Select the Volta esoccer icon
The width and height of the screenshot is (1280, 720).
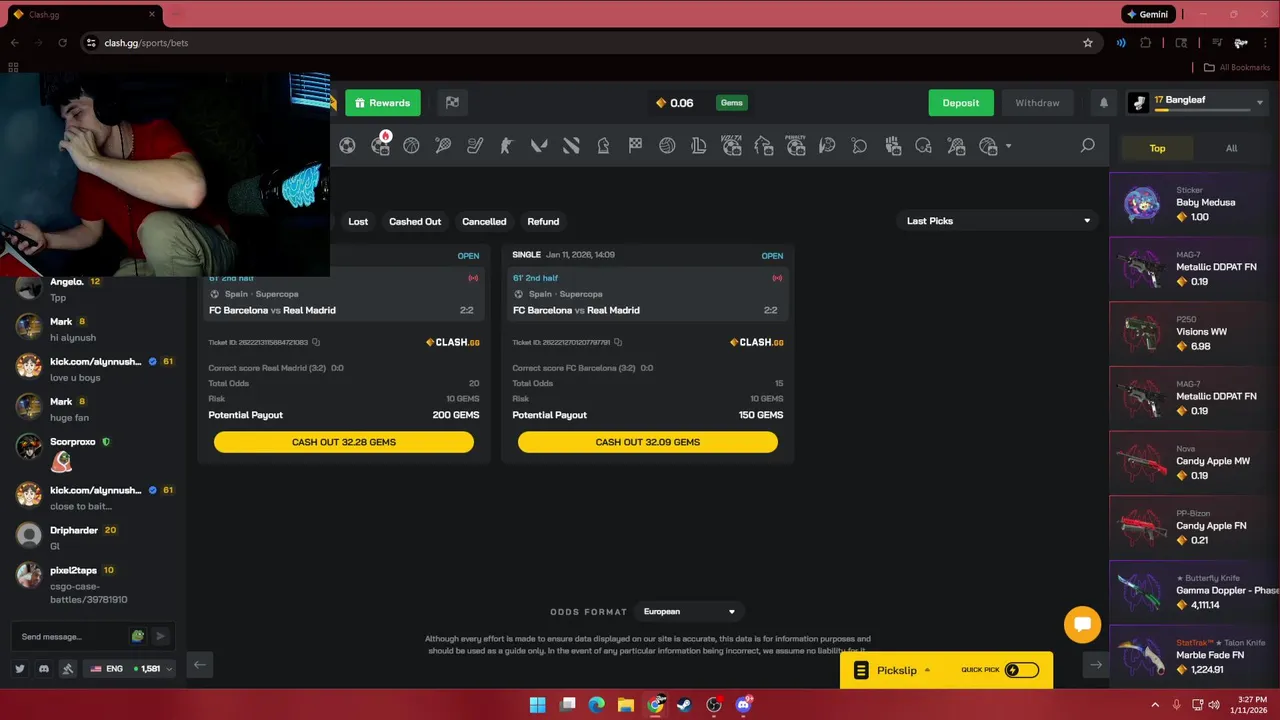(731, 145)
